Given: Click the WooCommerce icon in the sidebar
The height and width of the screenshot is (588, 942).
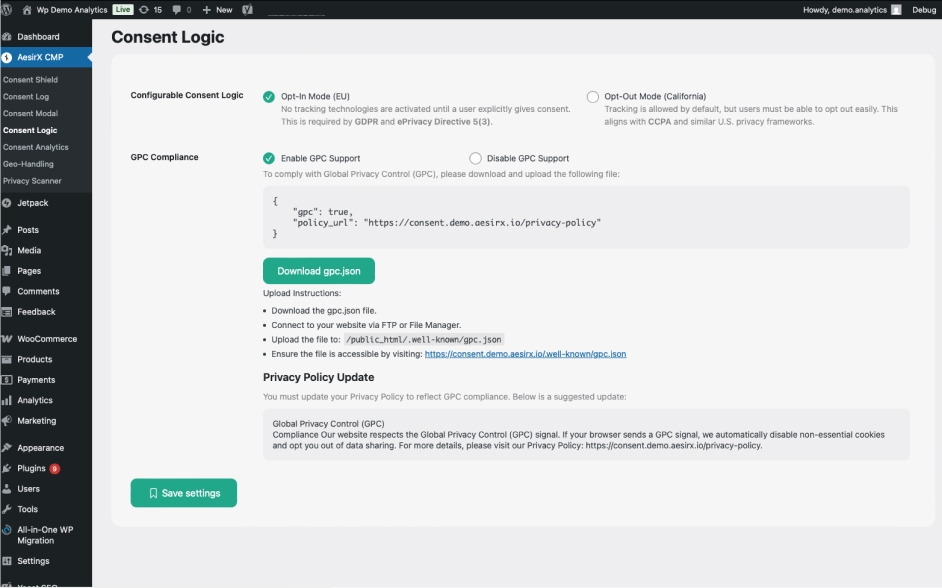Looking at the screenshot, I should click(x=7, y=339).
